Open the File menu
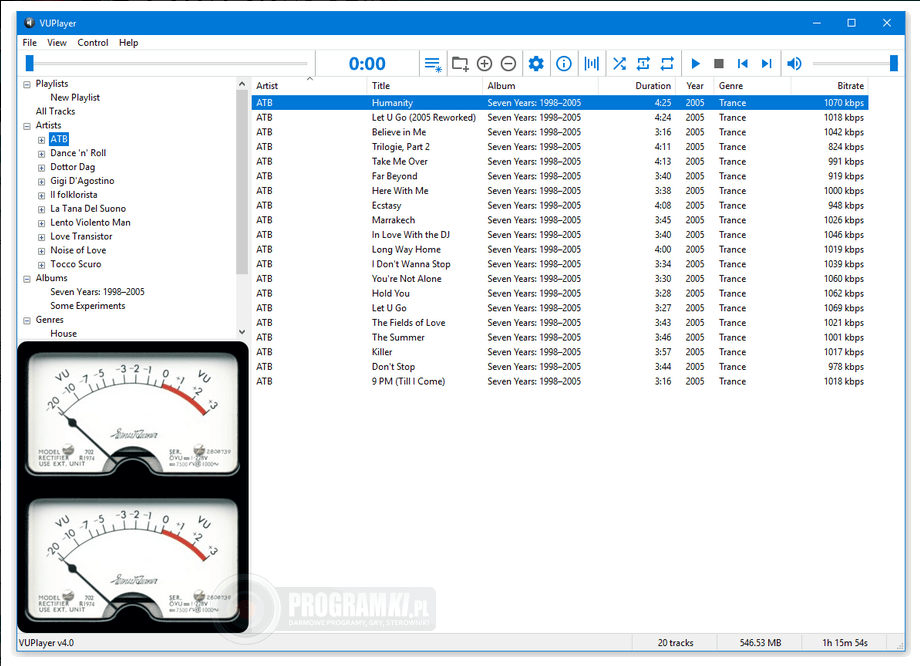920x666 pixels. pyautogui.click(x=29, y=43)
